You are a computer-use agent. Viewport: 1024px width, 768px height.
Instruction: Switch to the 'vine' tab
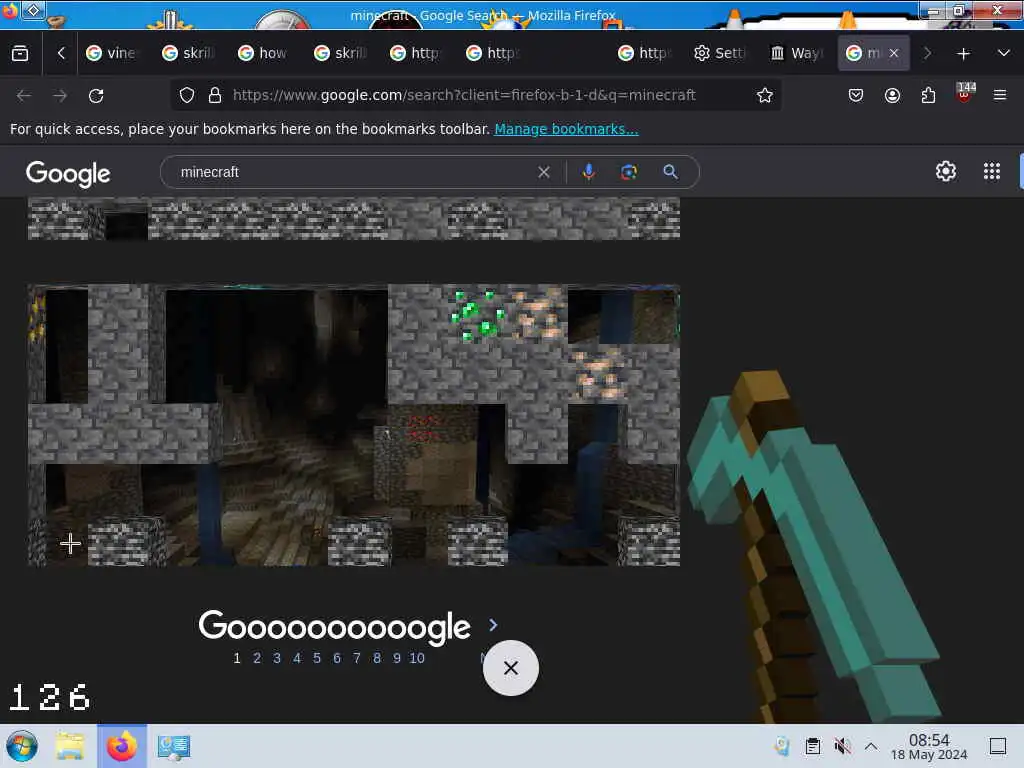point(112,53)
